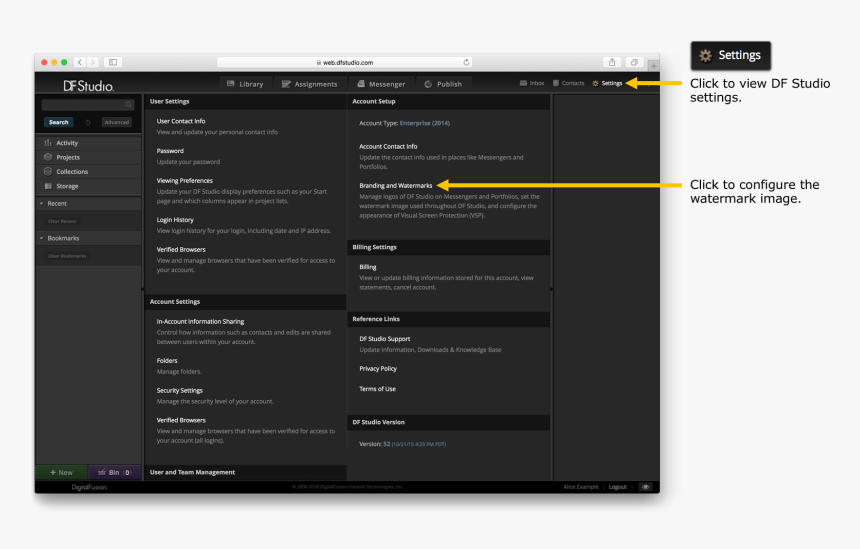Open Password settings
Image resolution: width=860 pixels, height=549 pixels.
[x=170, y=151]
